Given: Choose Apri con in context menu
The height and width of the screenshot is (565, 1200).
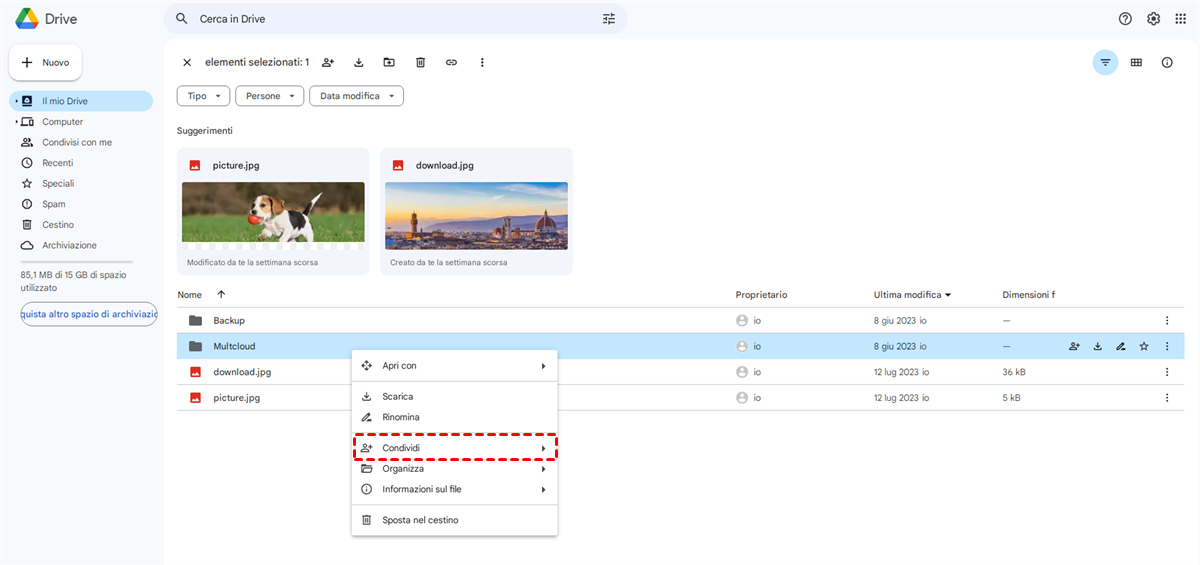Looking at the screenshot, I should click(454, 366).
